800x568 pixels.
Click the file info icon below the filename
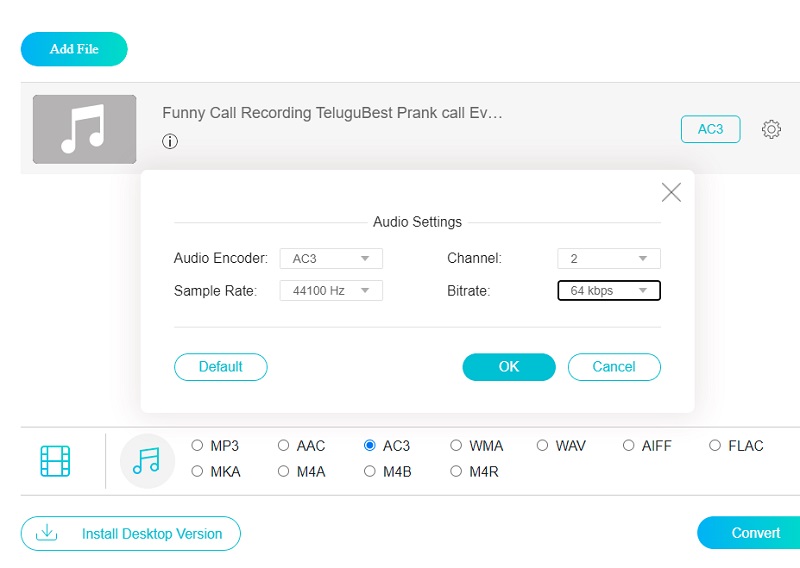coord(170,142)
